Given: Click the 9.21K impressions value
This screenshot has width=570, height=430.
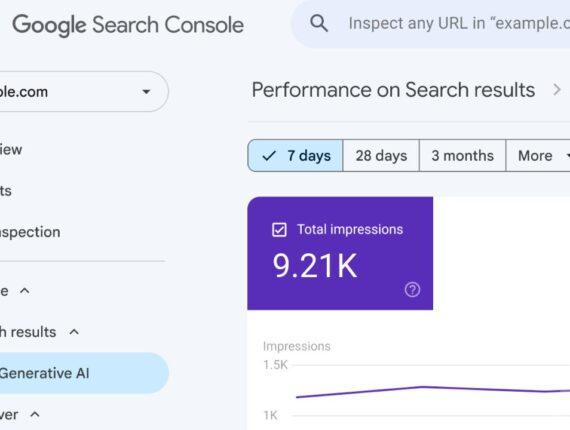Looking at the screenshot, I should pyautogui.click(x=315, y=266).
